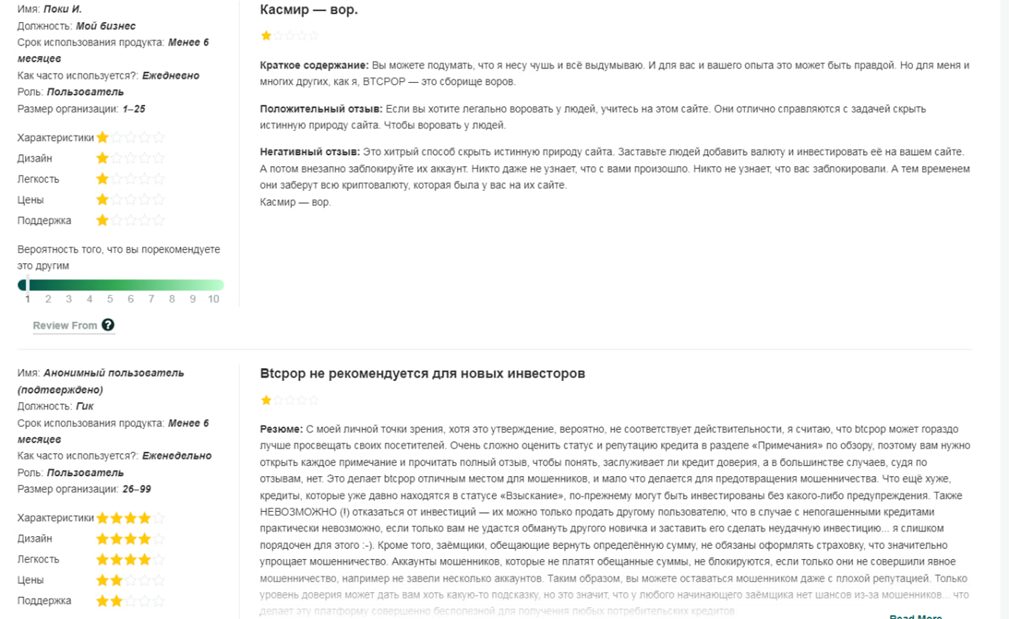Viewport: 1009px width, 619px height.
Task: Click fifth Цены star in Поки И. review
Action: (x=158, y=200)
